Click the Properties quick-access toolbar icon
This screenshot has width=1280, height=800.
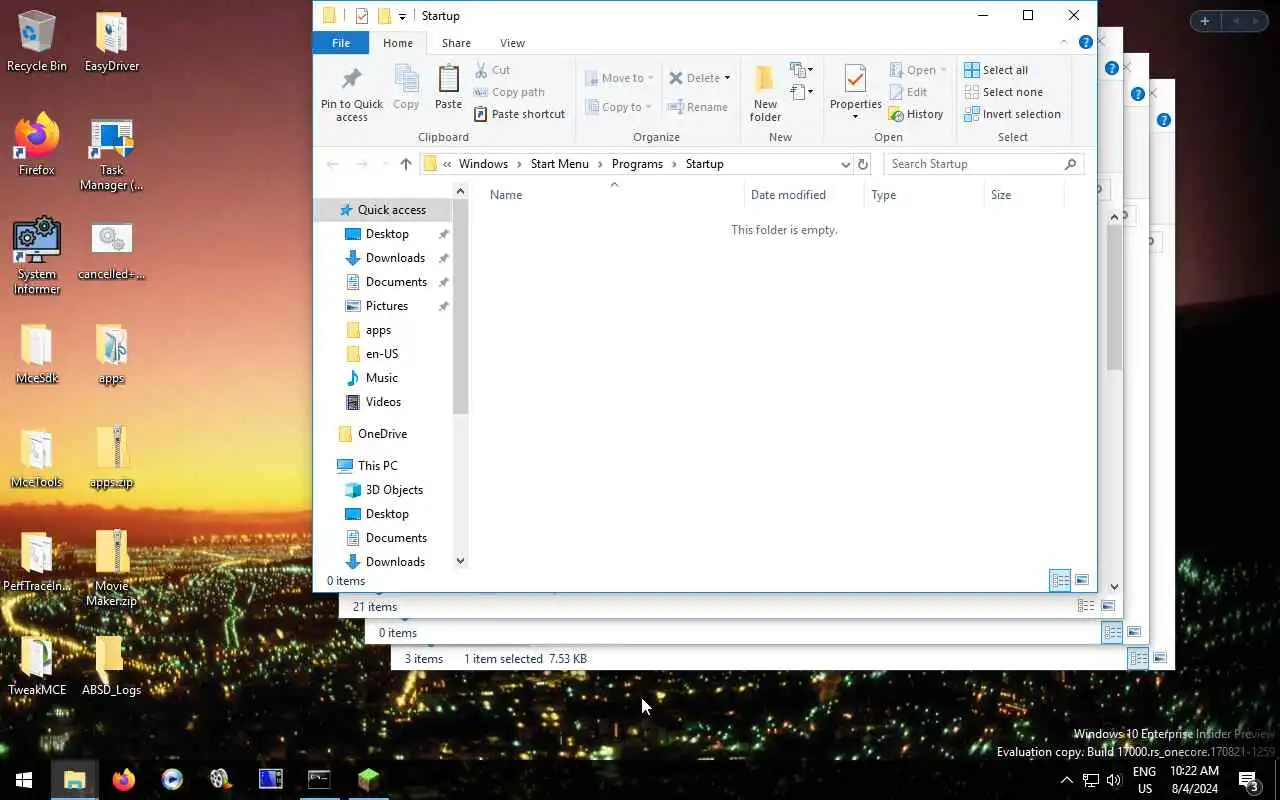click(x=362, y=16)
